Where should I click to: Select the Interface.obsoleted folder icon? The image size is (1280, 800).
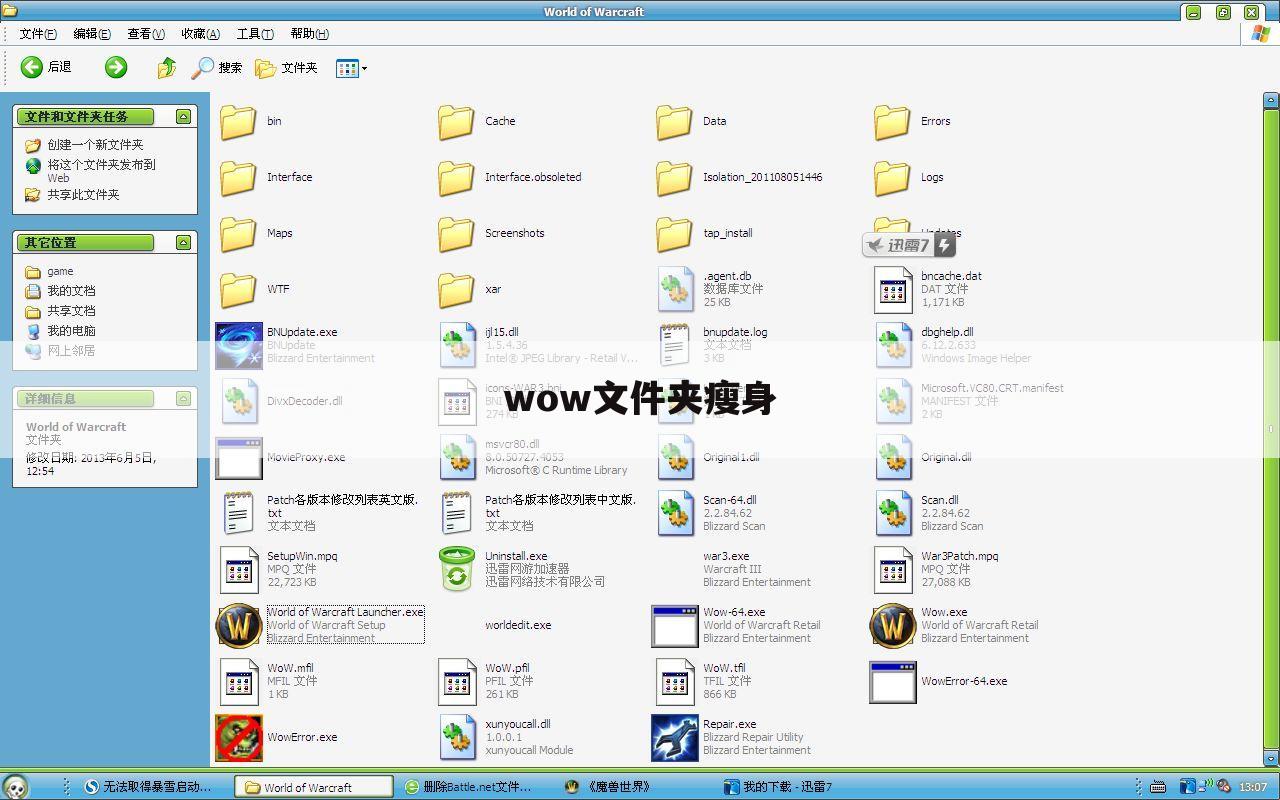(x=456, y=177)
